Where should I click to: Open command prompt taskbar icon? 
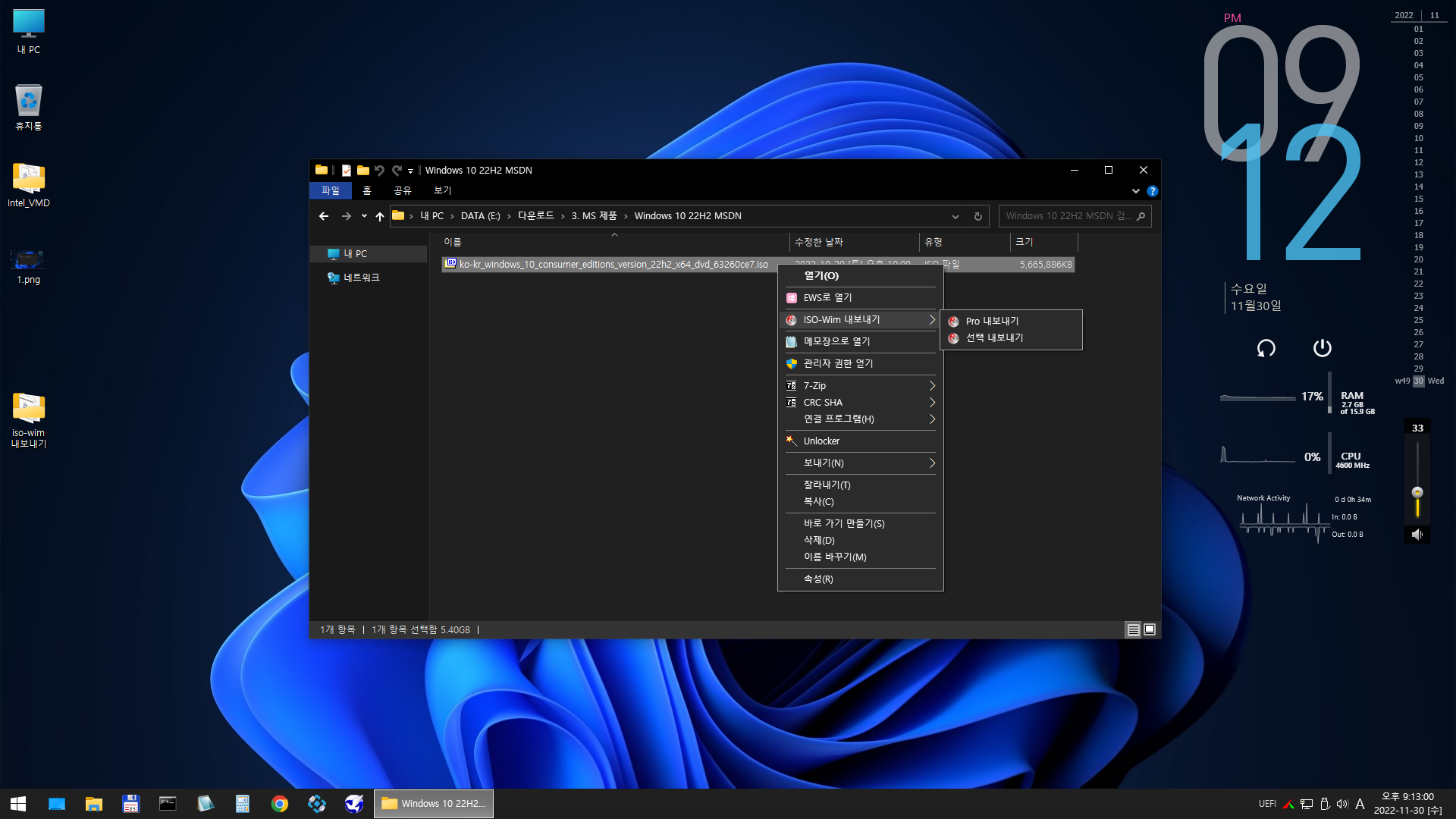(x=168, y=804)
